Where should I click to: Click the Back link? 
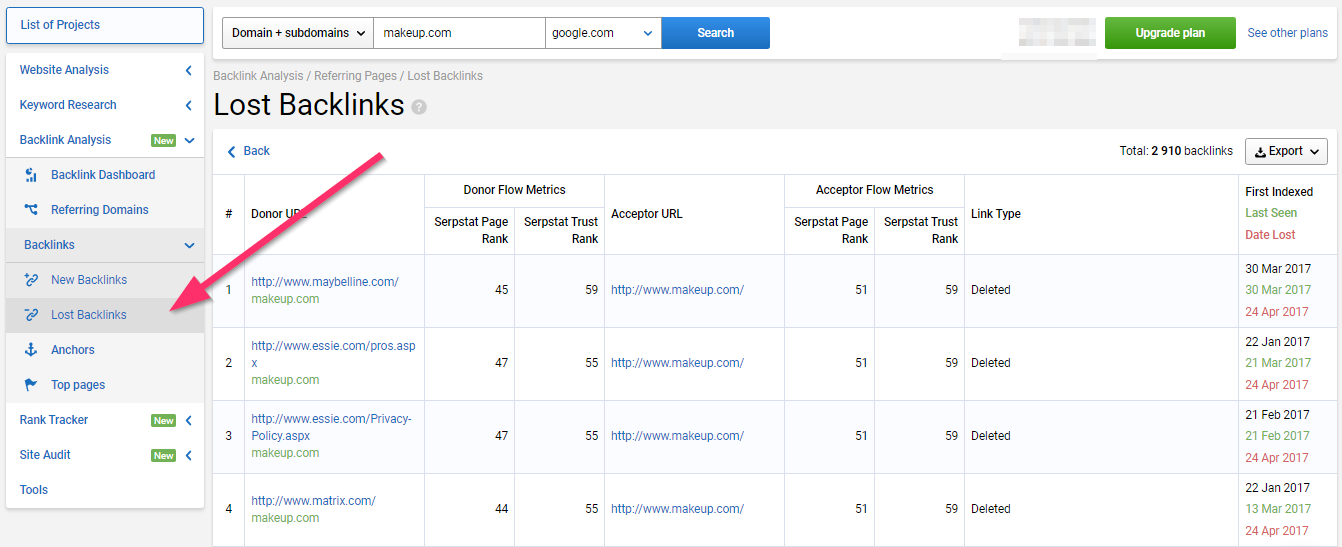(x=257, y=151)
